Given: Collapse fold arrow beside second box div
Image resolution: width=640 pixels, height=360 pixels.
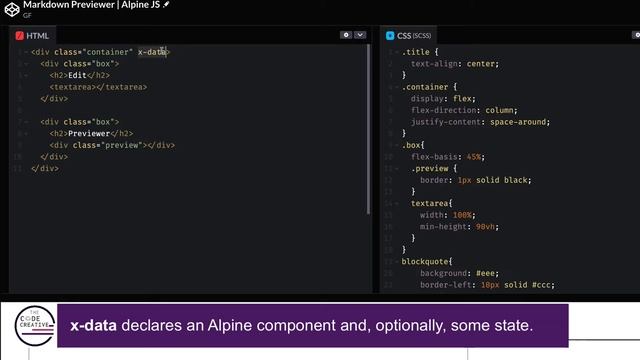Looking at the screenshot, I should (x=26, y=122).
